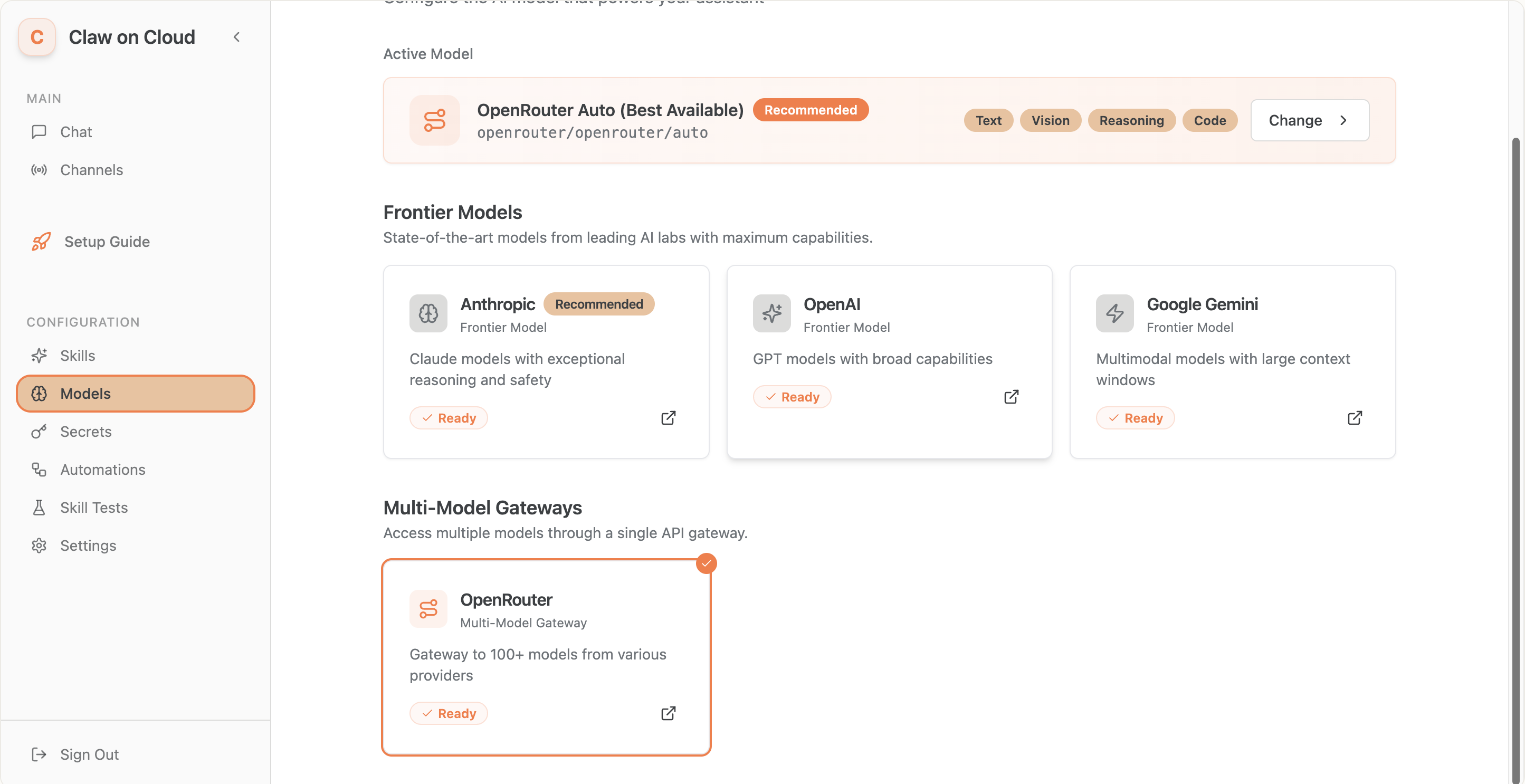
Task: Open the Automations icon
Action: [39, 469]
